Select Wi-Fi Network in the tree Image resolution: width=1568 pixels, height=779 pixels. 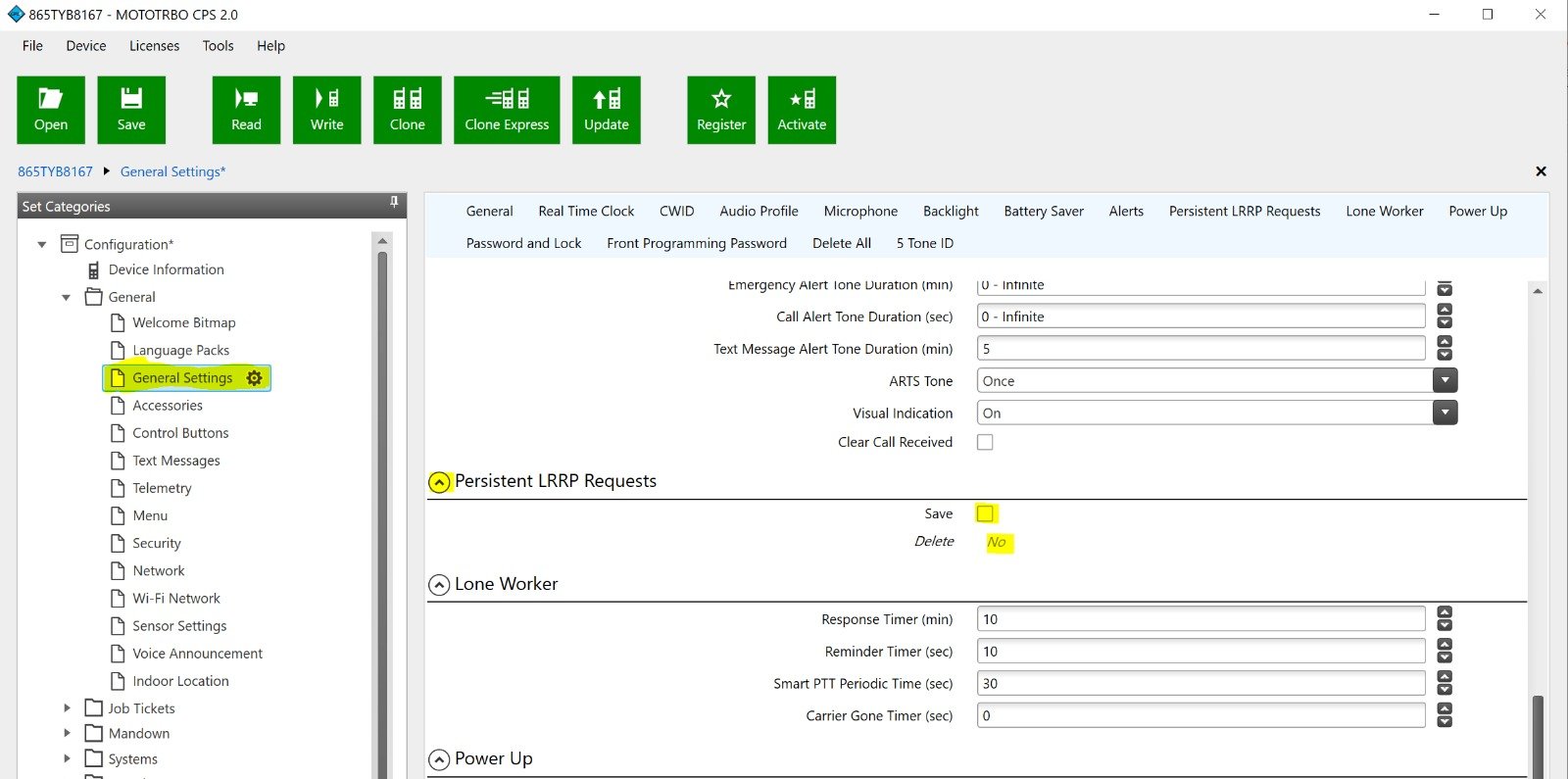click(x=176, y=598)
